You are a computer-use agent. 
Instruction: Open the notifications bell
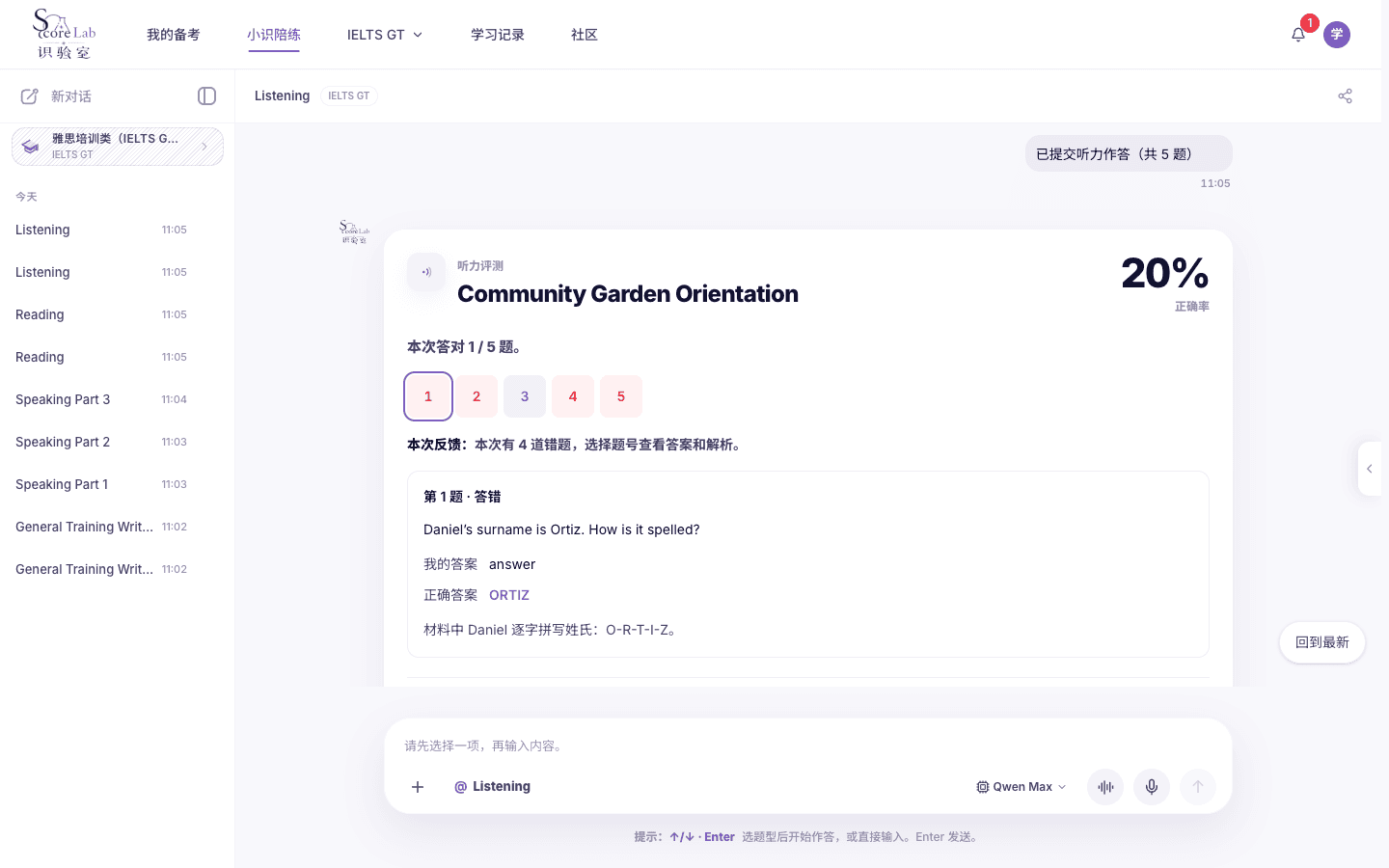pos(1298,35)
